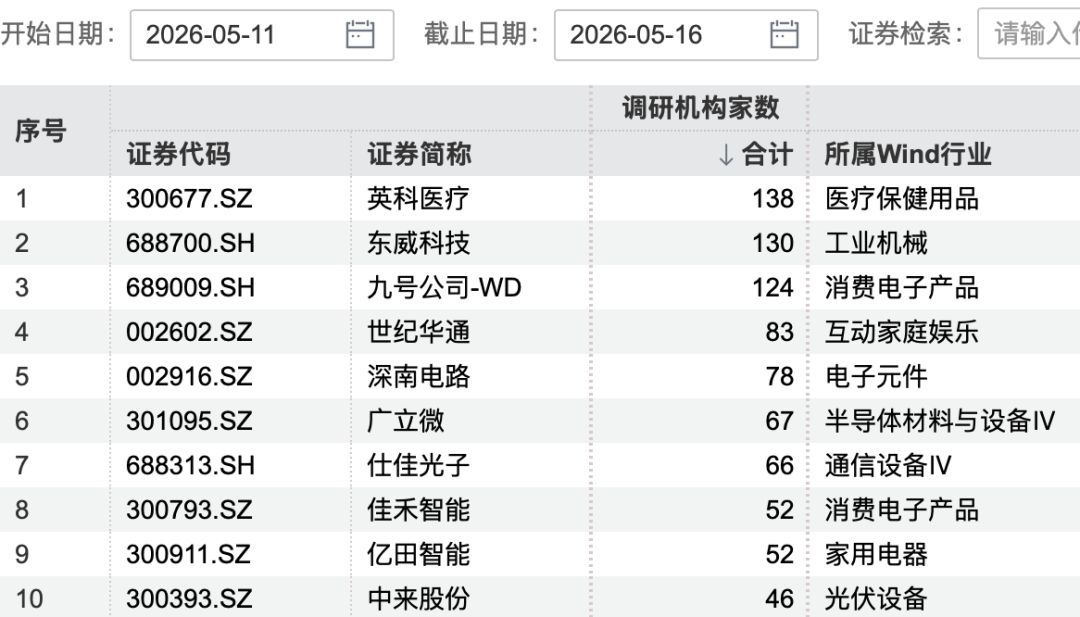Click the 证券简称 column header
This screenshot has width=1080, height=617.
tap(419, 154)
